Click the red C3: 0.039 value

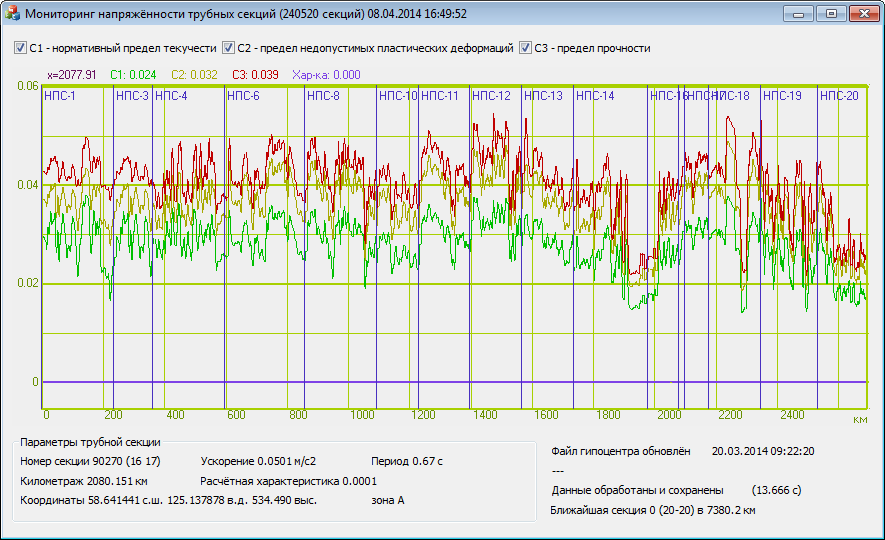click(255, 75)
